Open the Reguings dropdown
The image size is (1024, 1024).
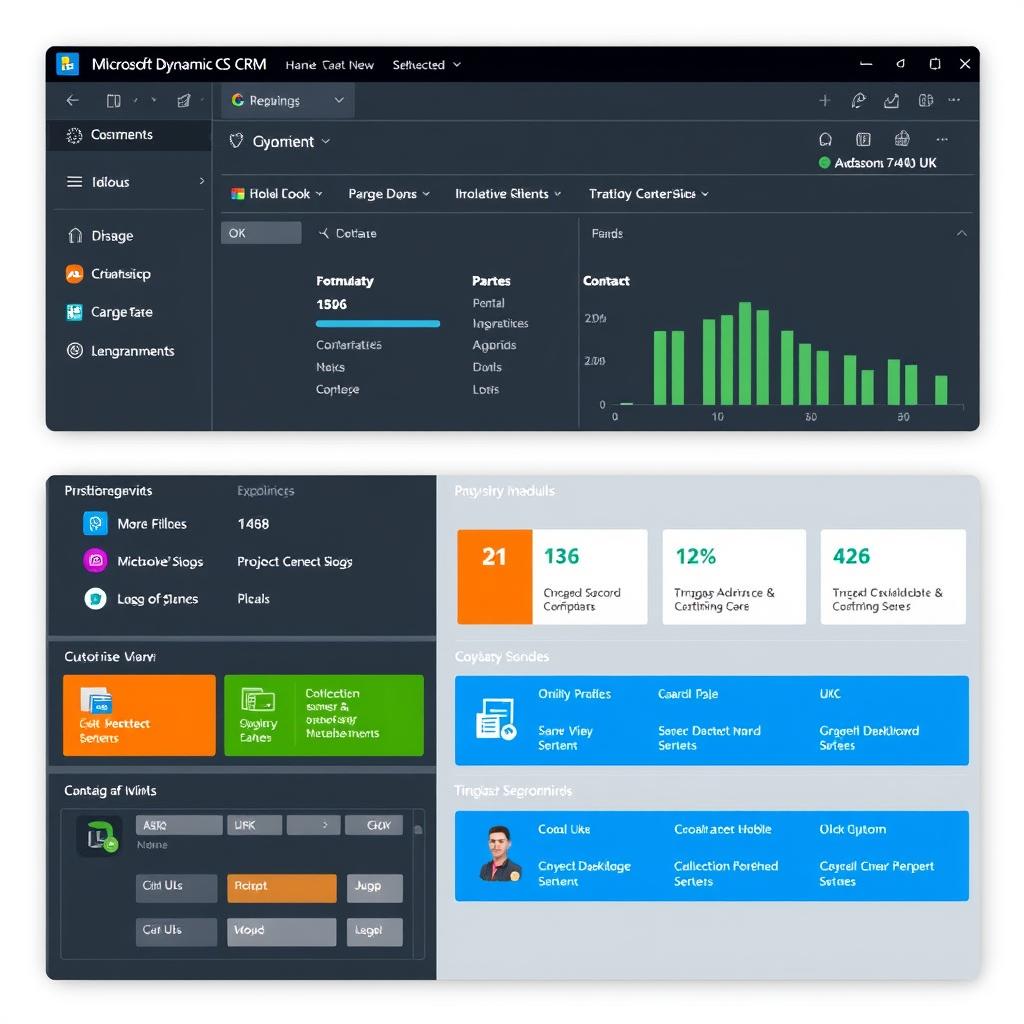(288, 100)
